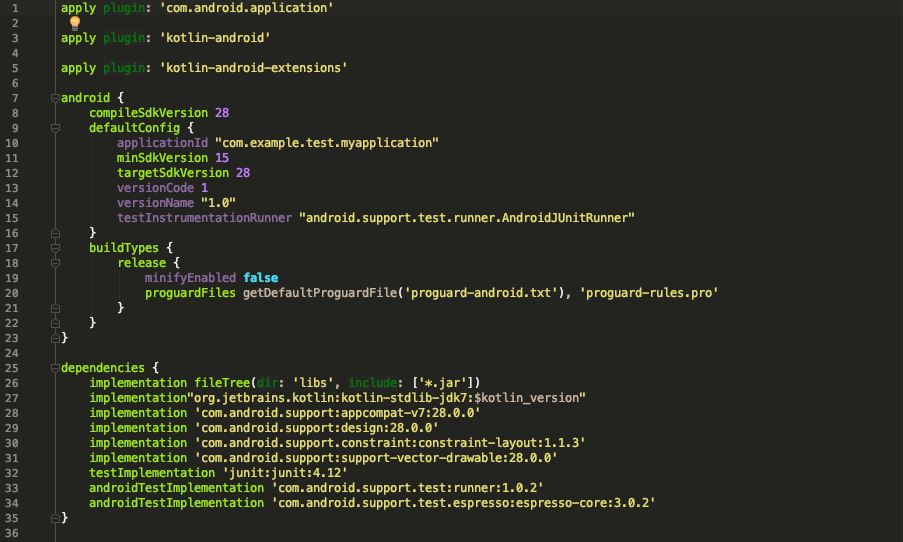The image size is (903, 542).
Task: Click the constraint-layout:1.1.3 dependency string
Action: [x=390, y=443]
